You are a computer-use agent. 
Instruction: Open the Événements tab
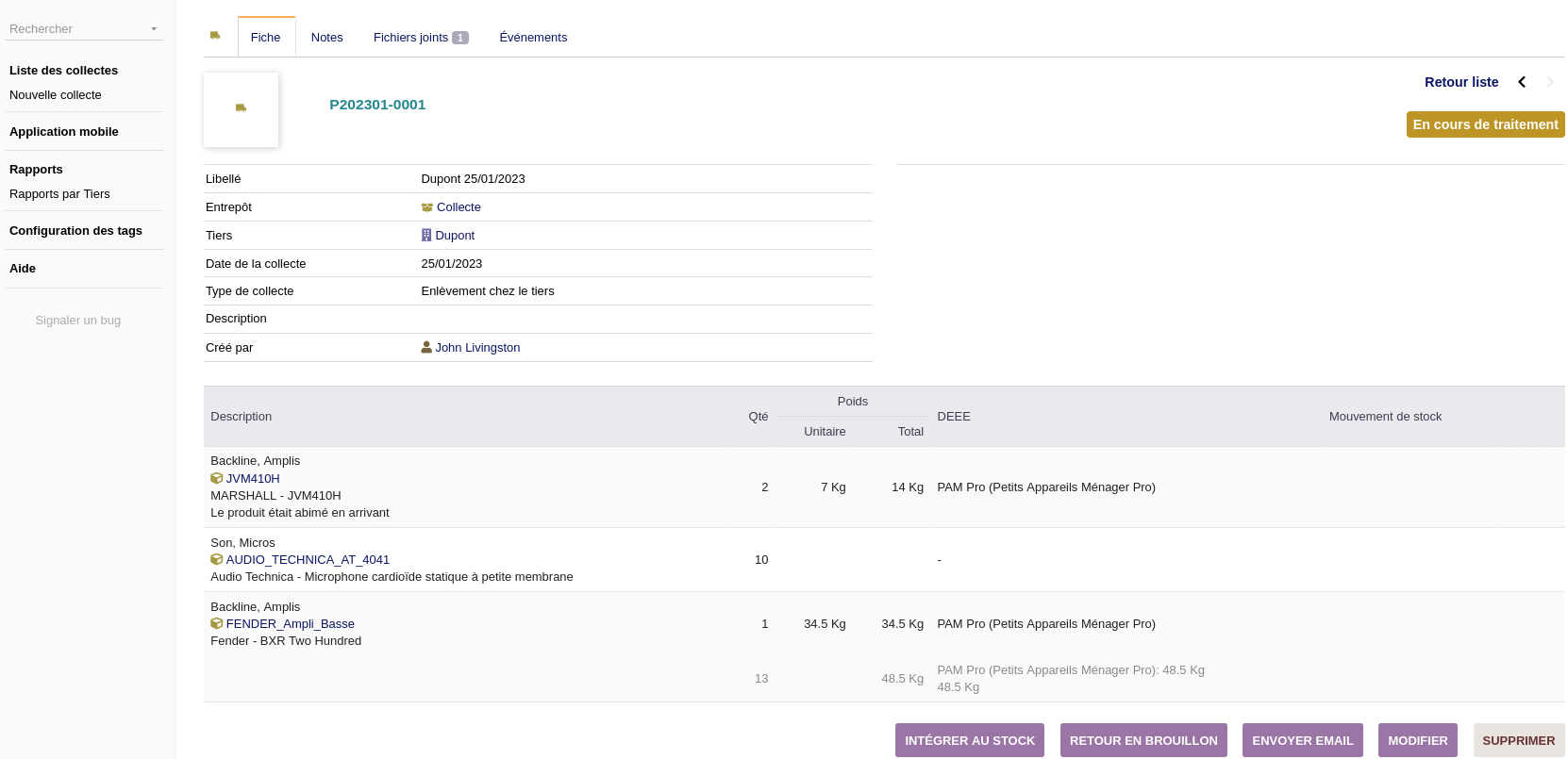point(533,38)
